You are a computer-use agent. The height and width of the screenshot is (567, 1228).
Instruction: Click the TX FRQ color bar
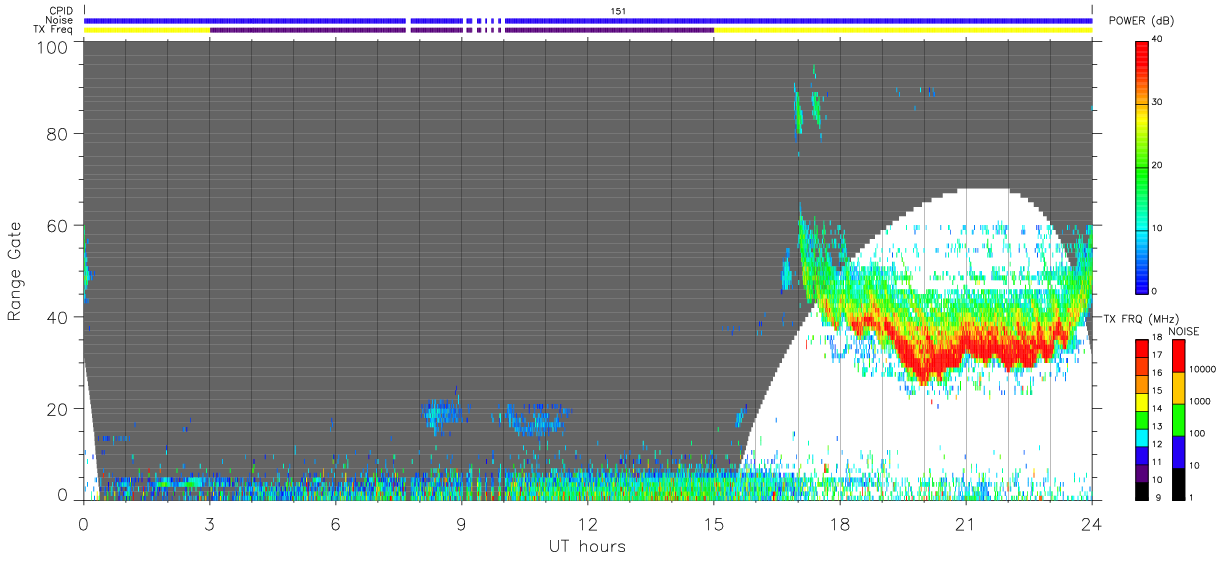coord(1142,419)
